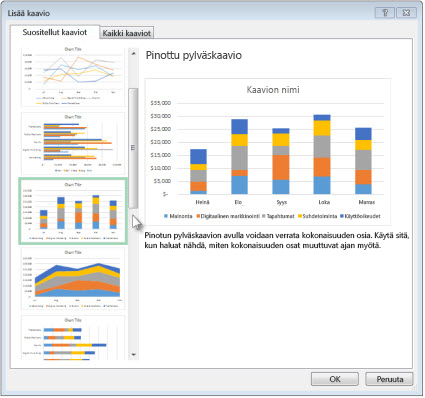Click the Heinä stacked column in preview
The image size is (425, 398).
(x=198, y=172)
